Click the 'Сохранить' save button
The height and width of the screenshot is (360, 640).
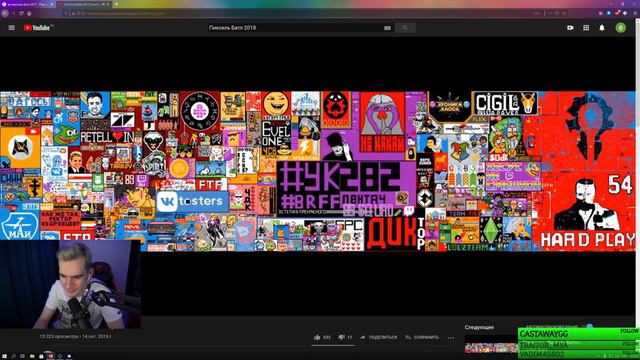click(422, 337)
